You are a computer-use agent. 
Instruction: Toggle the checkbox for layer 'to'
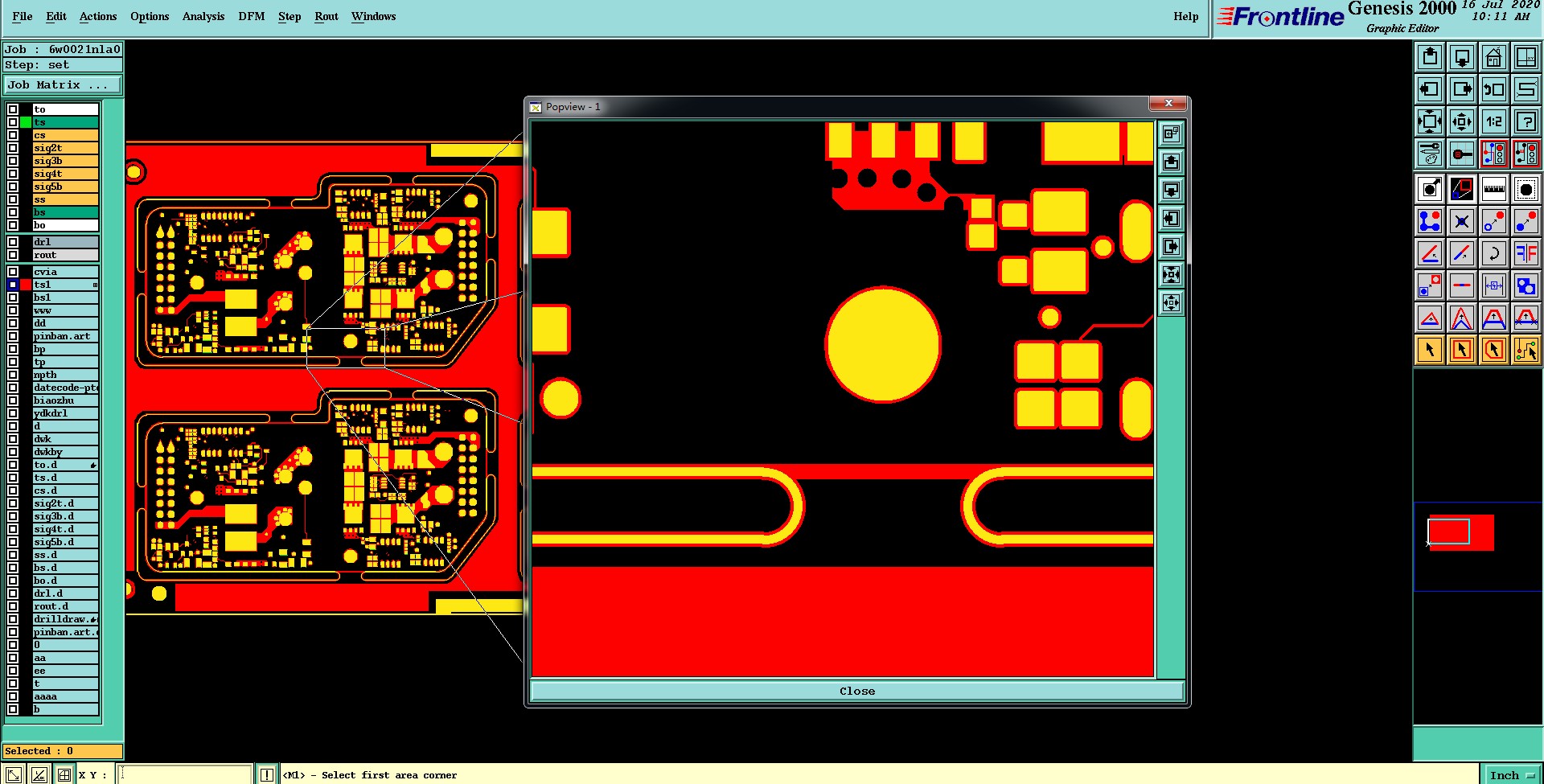[13, 109]
